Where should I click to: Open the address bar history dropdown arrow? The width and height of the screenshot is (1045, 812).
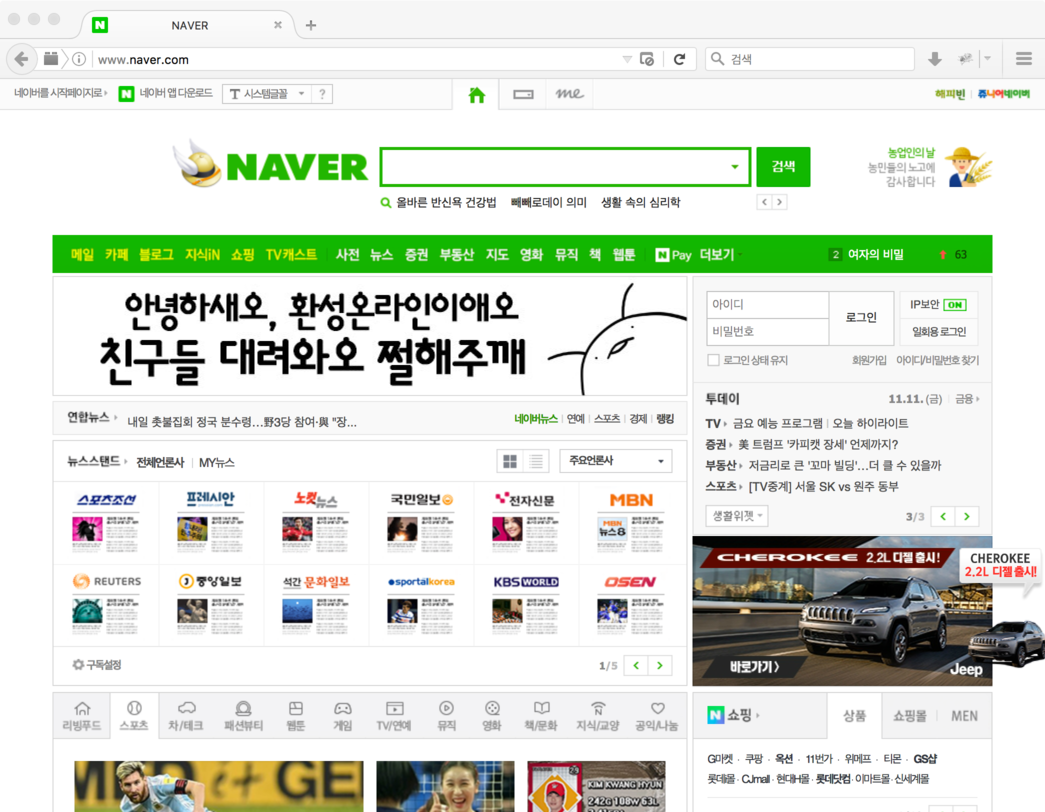coord(626,59)
